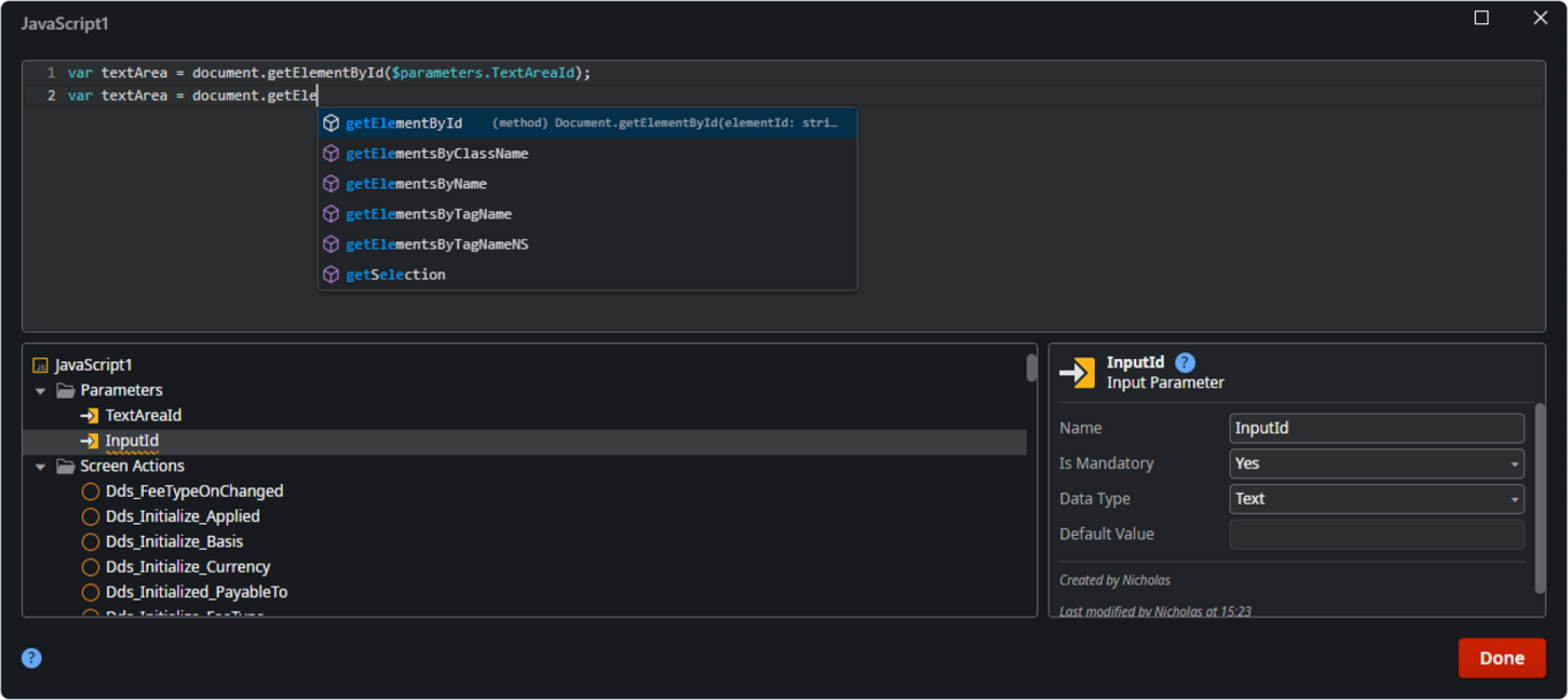Select the InputId parameter in tree

(132, 441)
